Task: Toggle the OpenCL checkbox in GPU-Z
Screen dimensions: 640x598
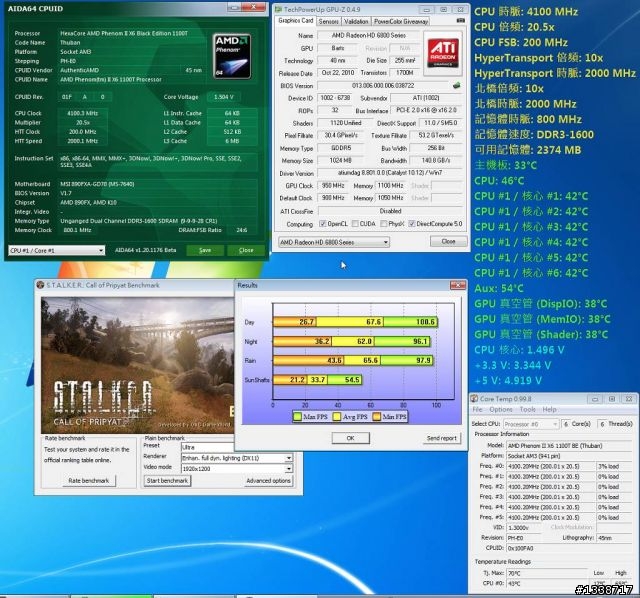Action: 322,224
